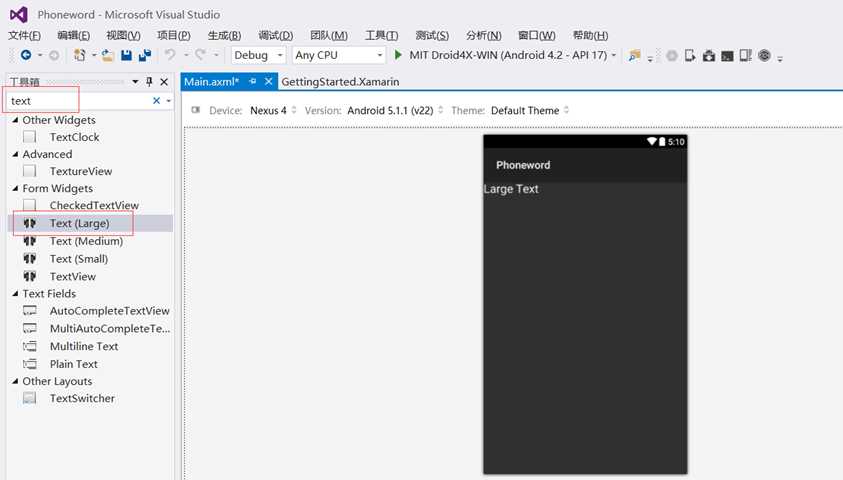Open the 编辑(E) menu
This screenshot has width=843, height=480.
(x=74, y=35)
